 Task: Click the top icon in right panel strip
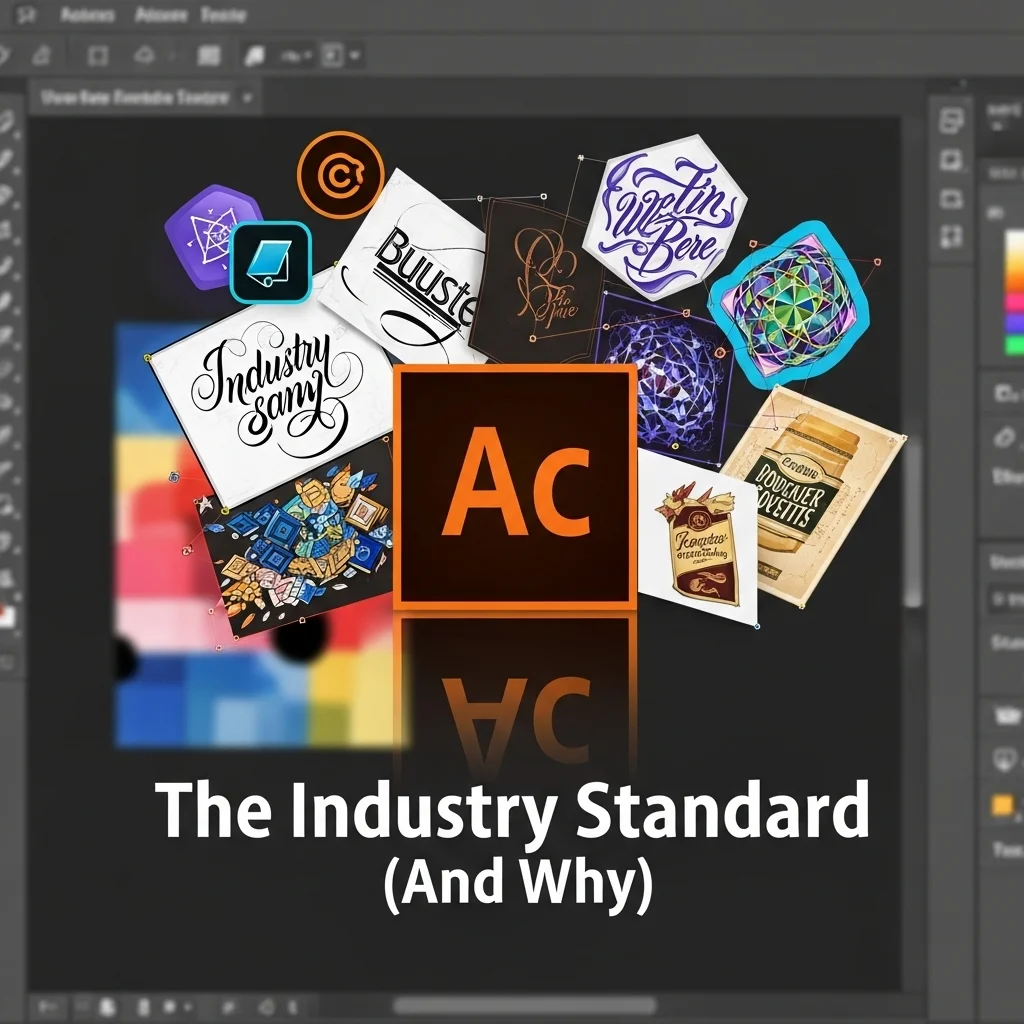click(951, 121)
